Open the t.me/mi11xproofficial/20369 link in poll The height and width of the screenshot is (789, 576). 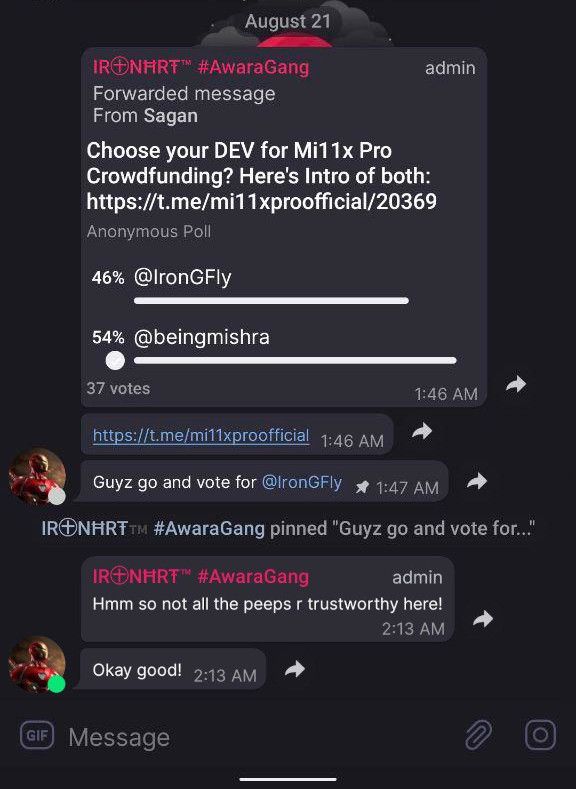262,202
